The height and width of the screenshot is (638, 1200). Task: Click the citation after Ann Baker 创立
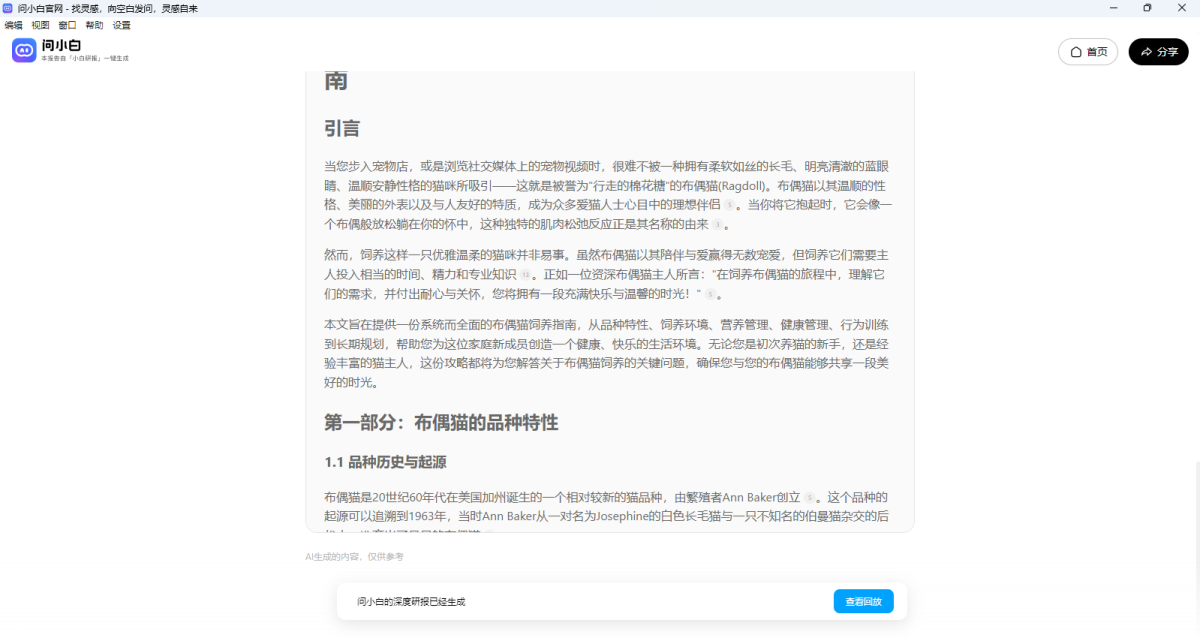[809, 497]
